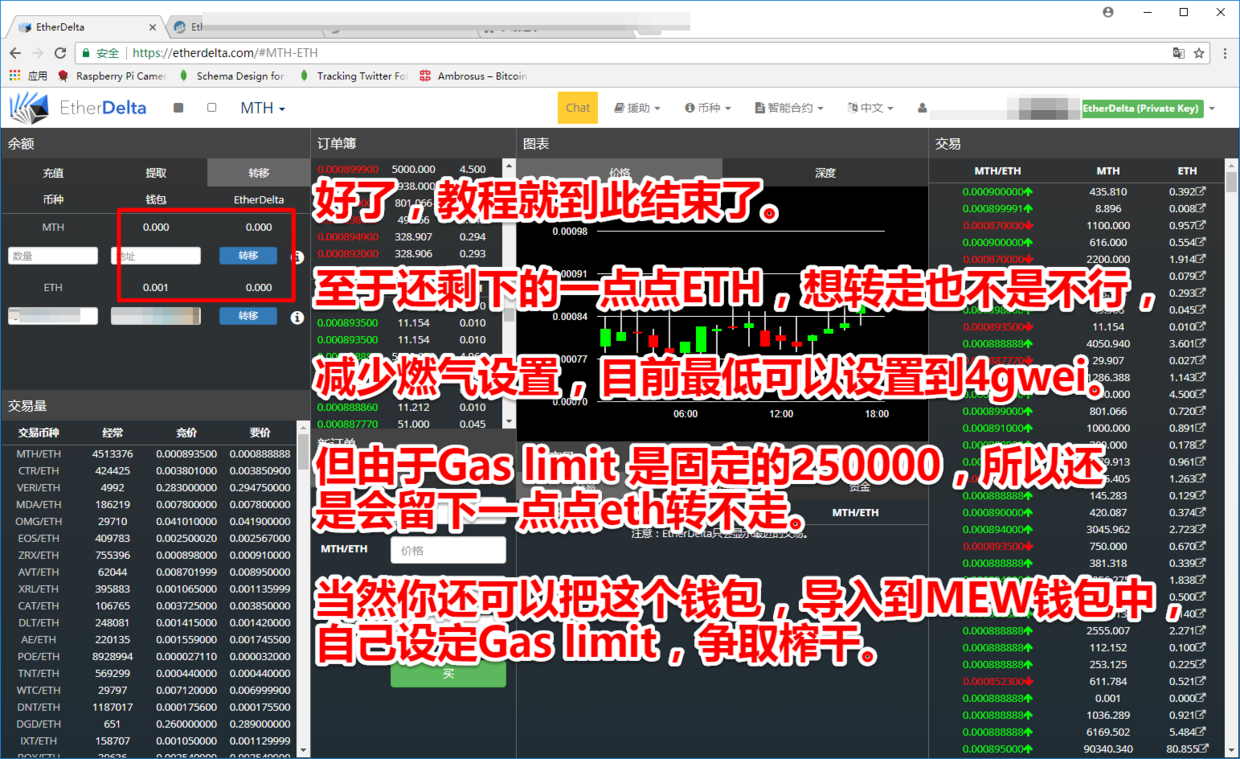Open the Tracking Twitter Fol bookmark
Viewport: 1240px width, 759px height.
[x=352, y=76]
